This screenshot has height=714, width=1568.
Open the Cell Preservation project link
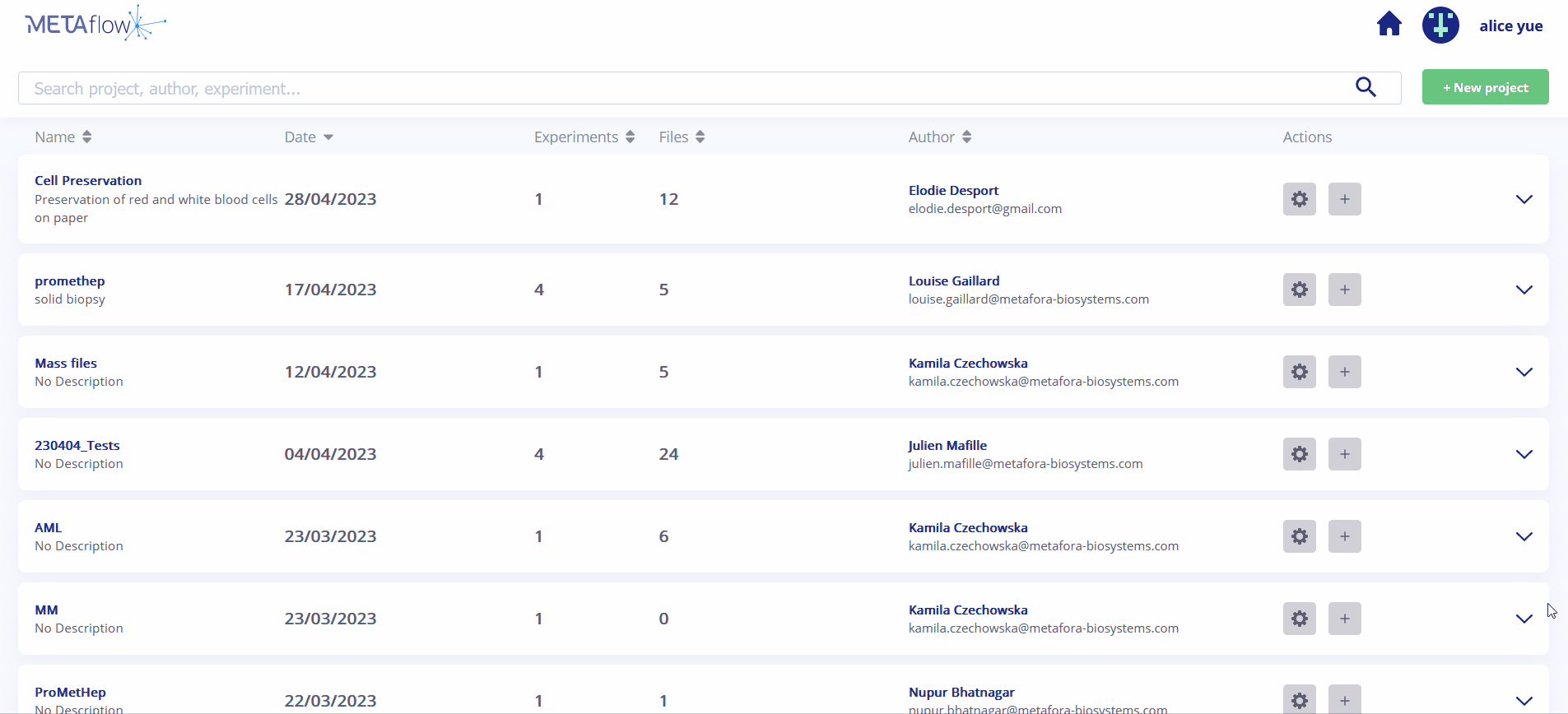[x=88, y=181]
